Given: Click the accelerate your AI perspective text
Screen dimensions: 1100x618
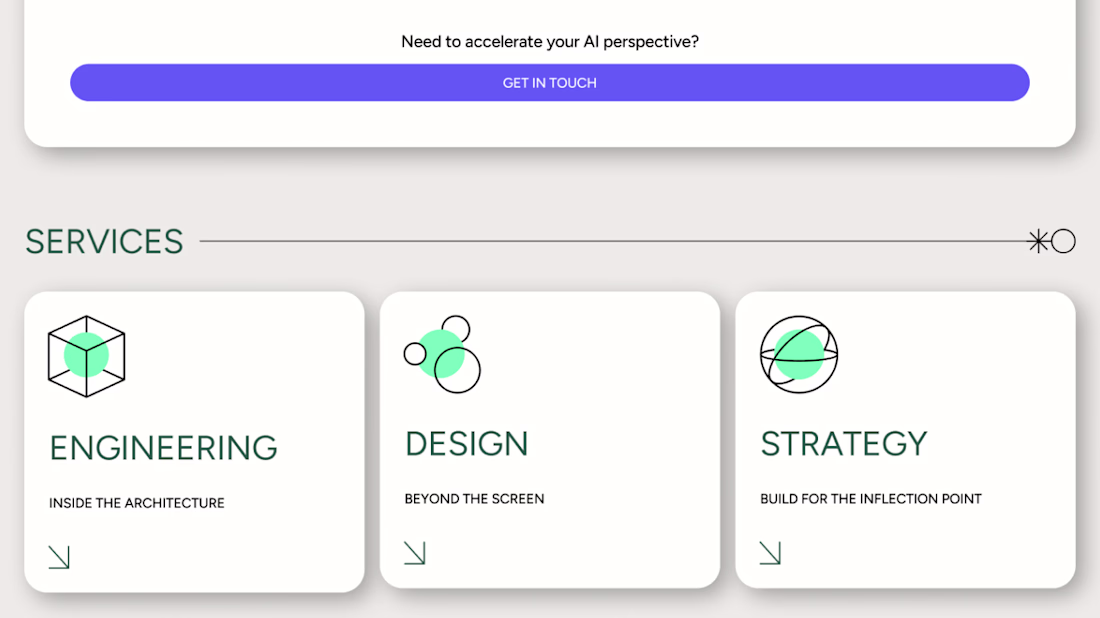Looking at the screenshot, I should (550, 41).
